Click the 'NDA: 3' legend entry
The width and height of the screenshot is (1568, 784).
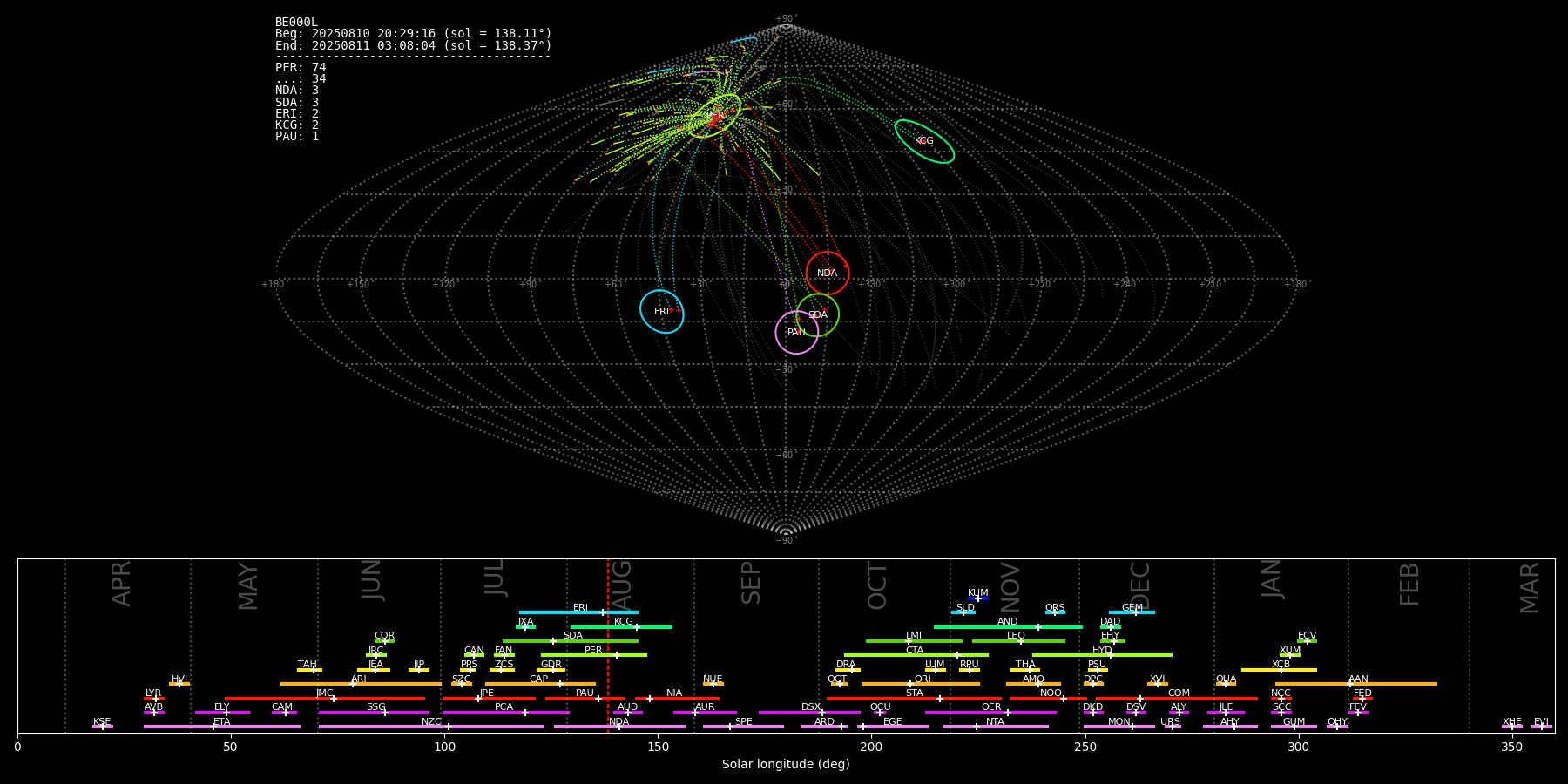[297, 91]
